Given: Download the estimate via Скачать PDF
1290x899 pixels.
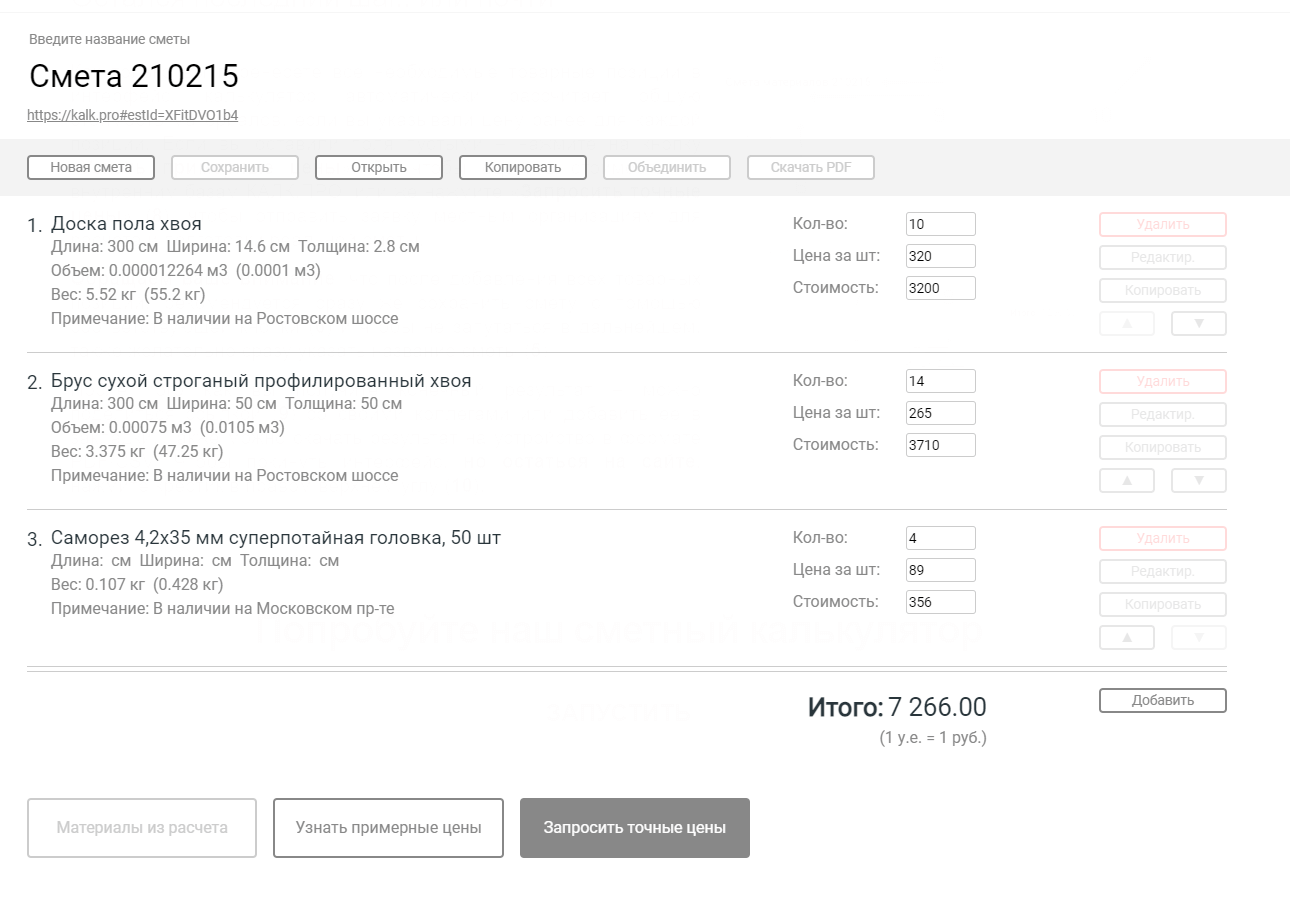Looking at the screenshot, I should 811,168.
